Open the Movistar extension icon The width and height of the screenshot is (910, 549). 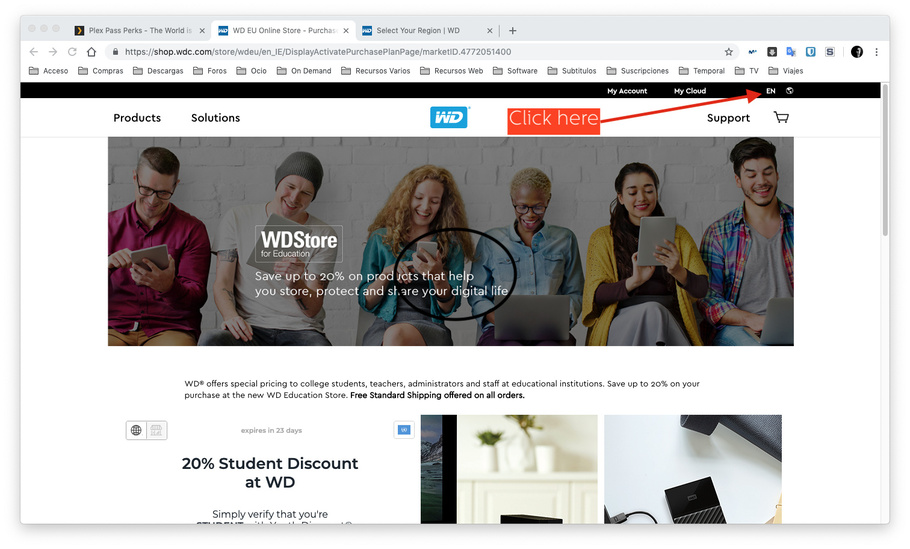(752, 52)
